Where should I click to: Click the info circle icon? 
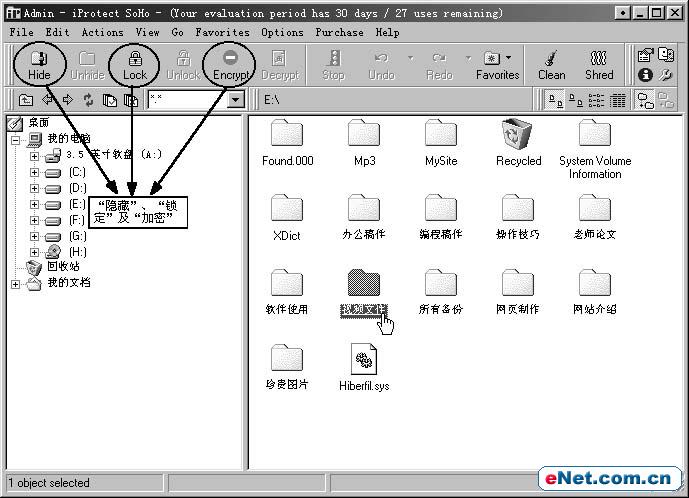pyautogui.click(x=645, y=75)
